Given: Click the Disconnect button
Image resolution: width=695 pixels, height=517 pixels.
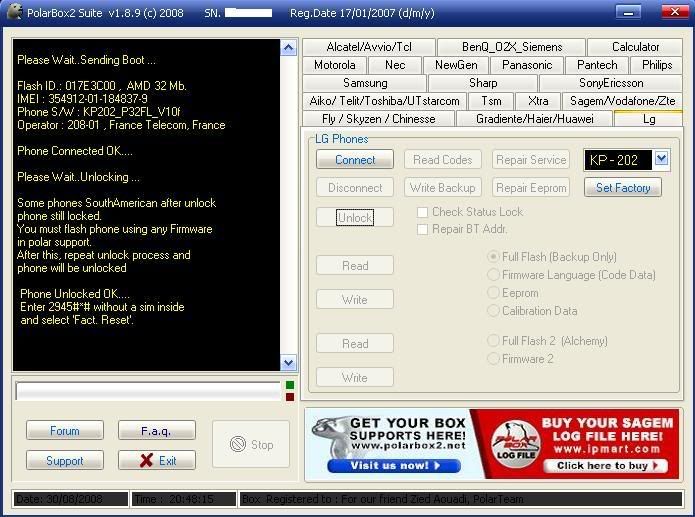Looking at the screenshot, I should point(355,188).
